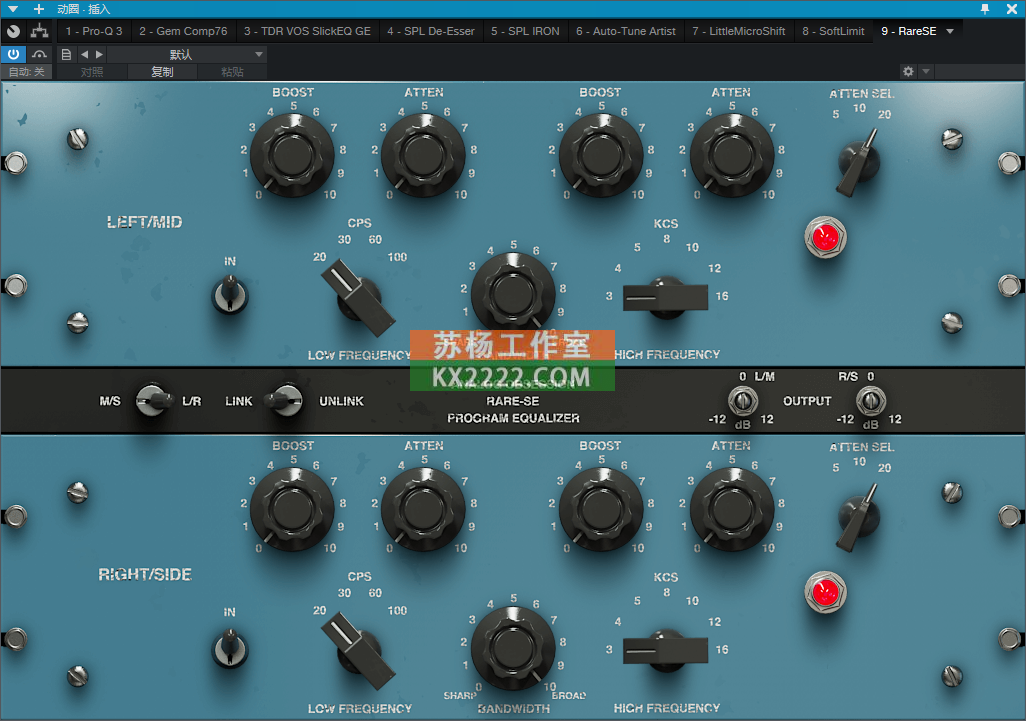Click the RIGHT/SIDE BANDWIDTH knob

(x=513, y=648)
